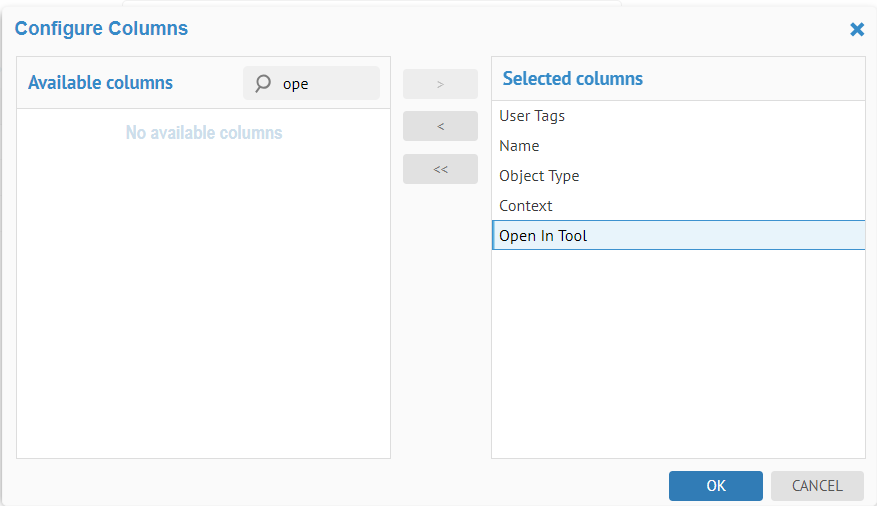Focus the search field containing 'ope'
This screenshot has height=506, width=877.
click(x=325, y=84)
